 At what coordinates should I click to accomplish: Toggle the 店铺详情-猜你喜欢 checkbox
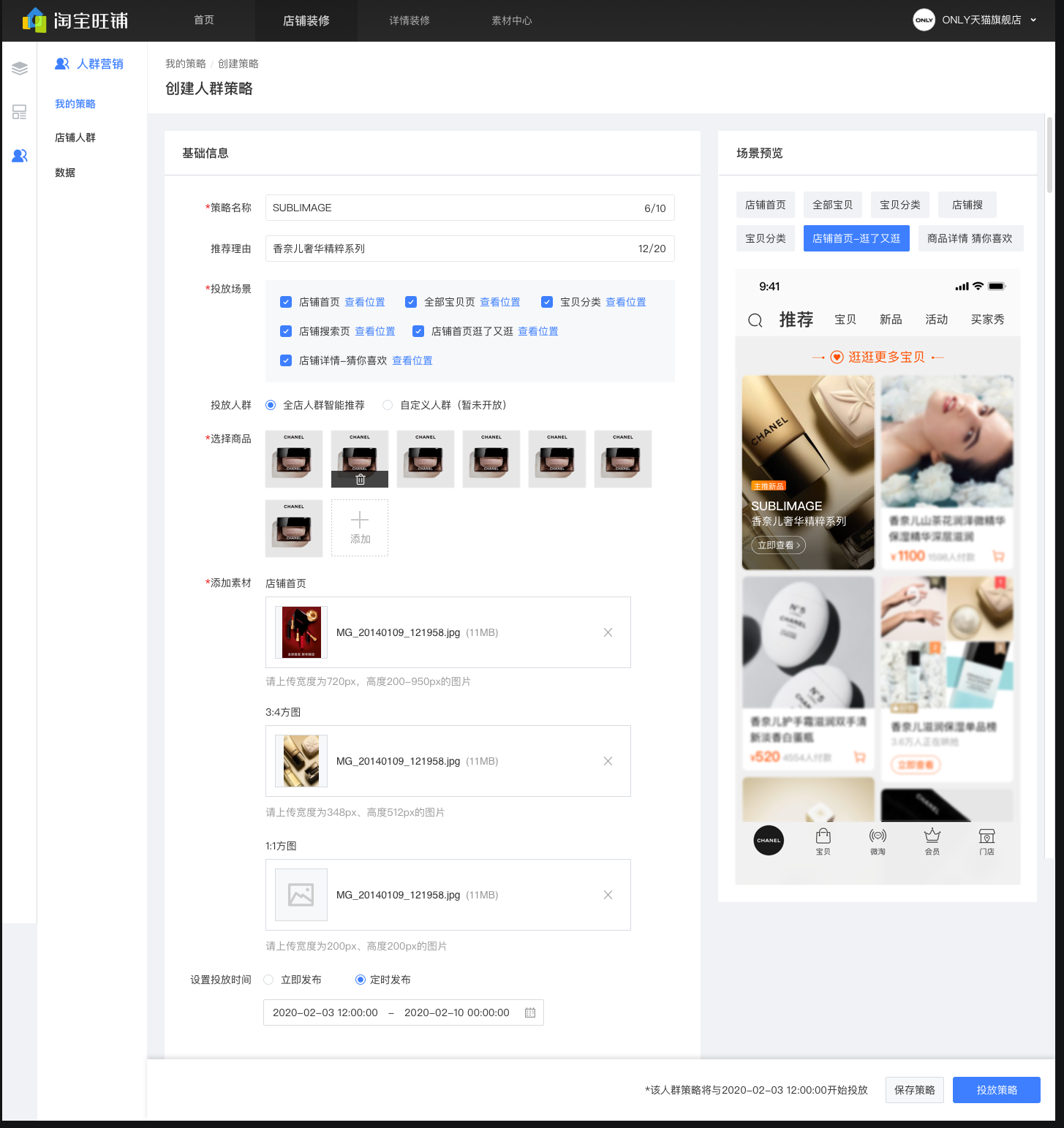tap(286, 360)
